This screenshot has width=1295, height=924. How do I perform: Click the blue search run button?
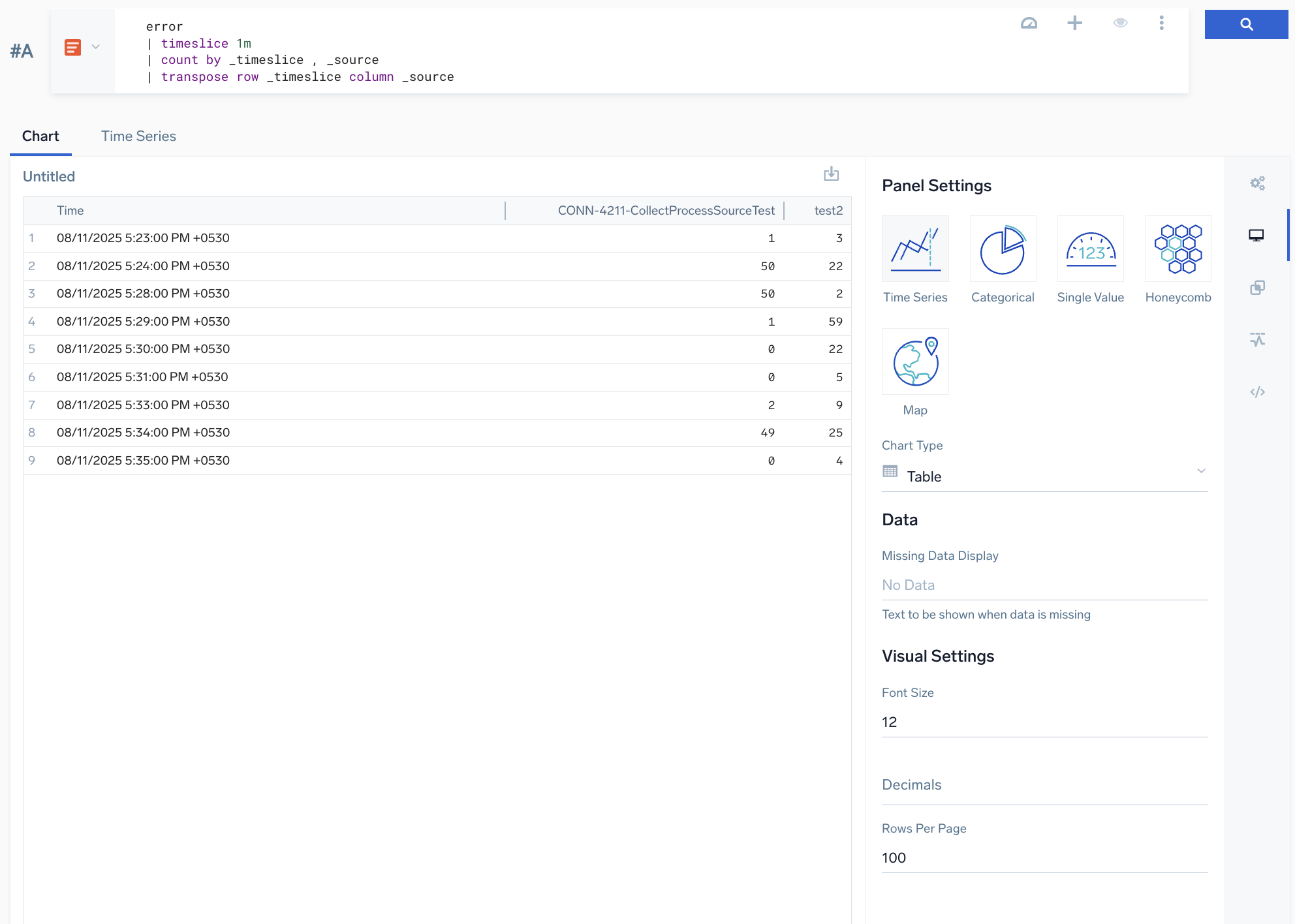[1245, 25]
